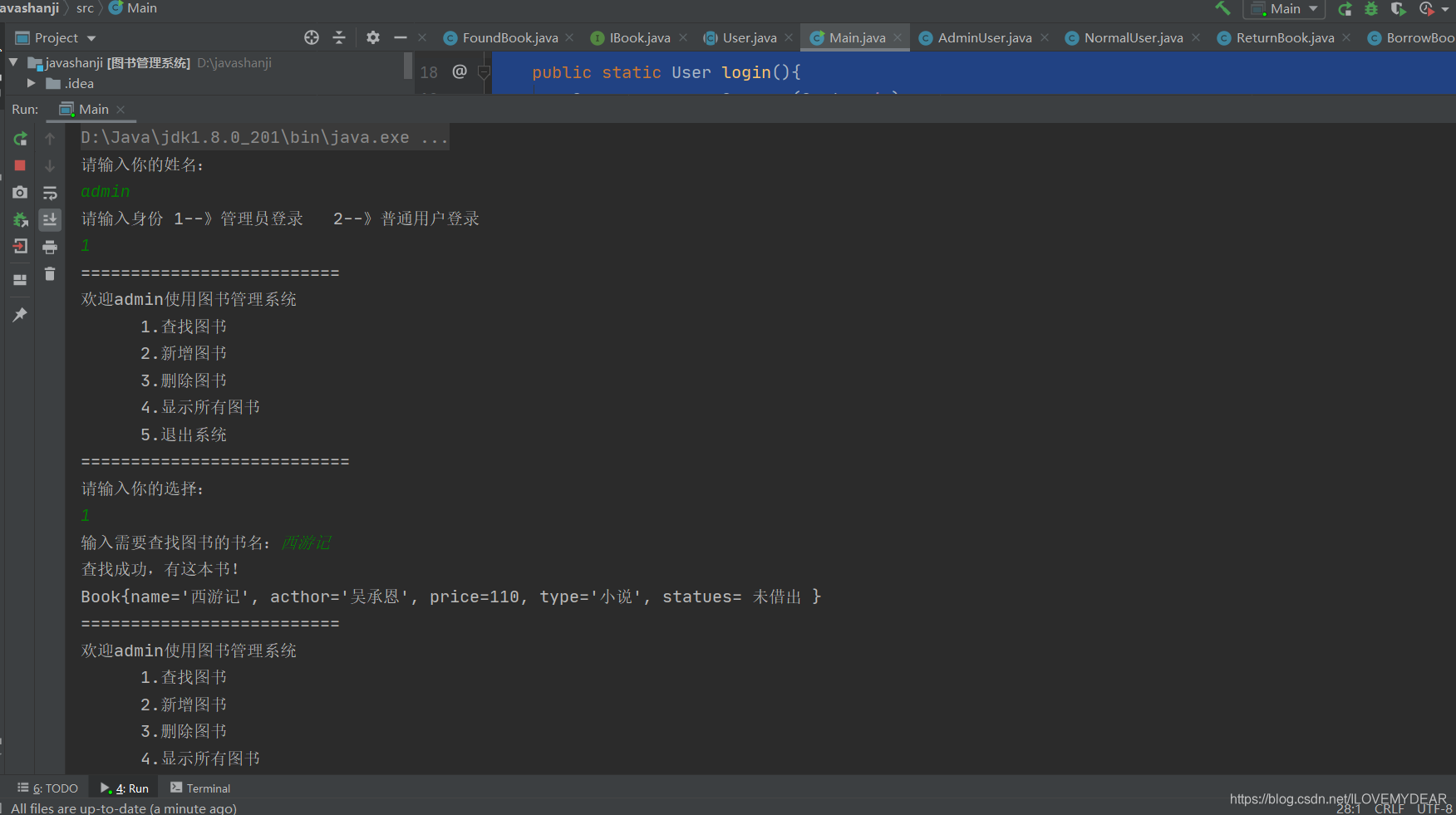Rerun the Main program in Run panel

point(20,139)
